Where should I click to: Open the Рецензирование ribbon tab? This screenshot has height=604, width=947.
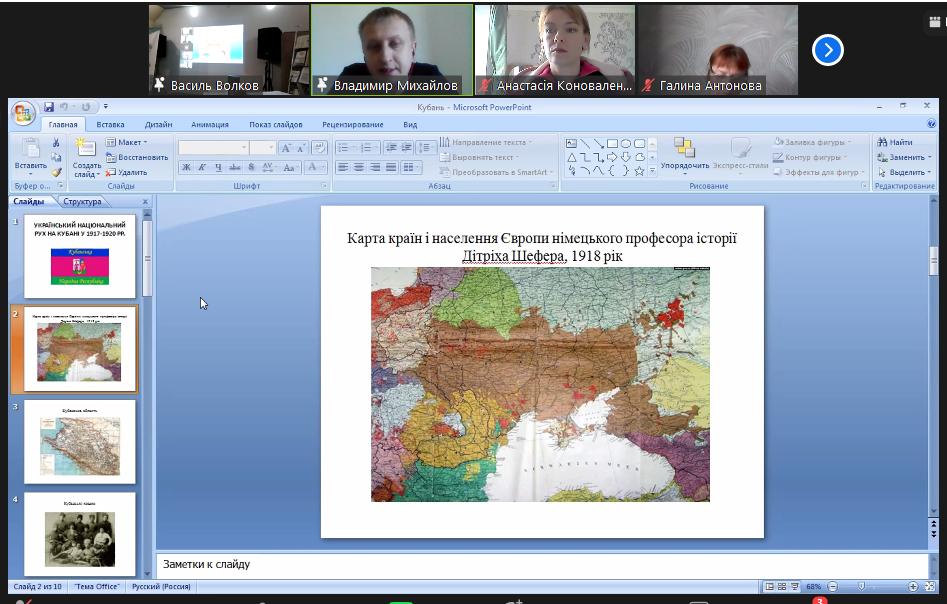353,124
